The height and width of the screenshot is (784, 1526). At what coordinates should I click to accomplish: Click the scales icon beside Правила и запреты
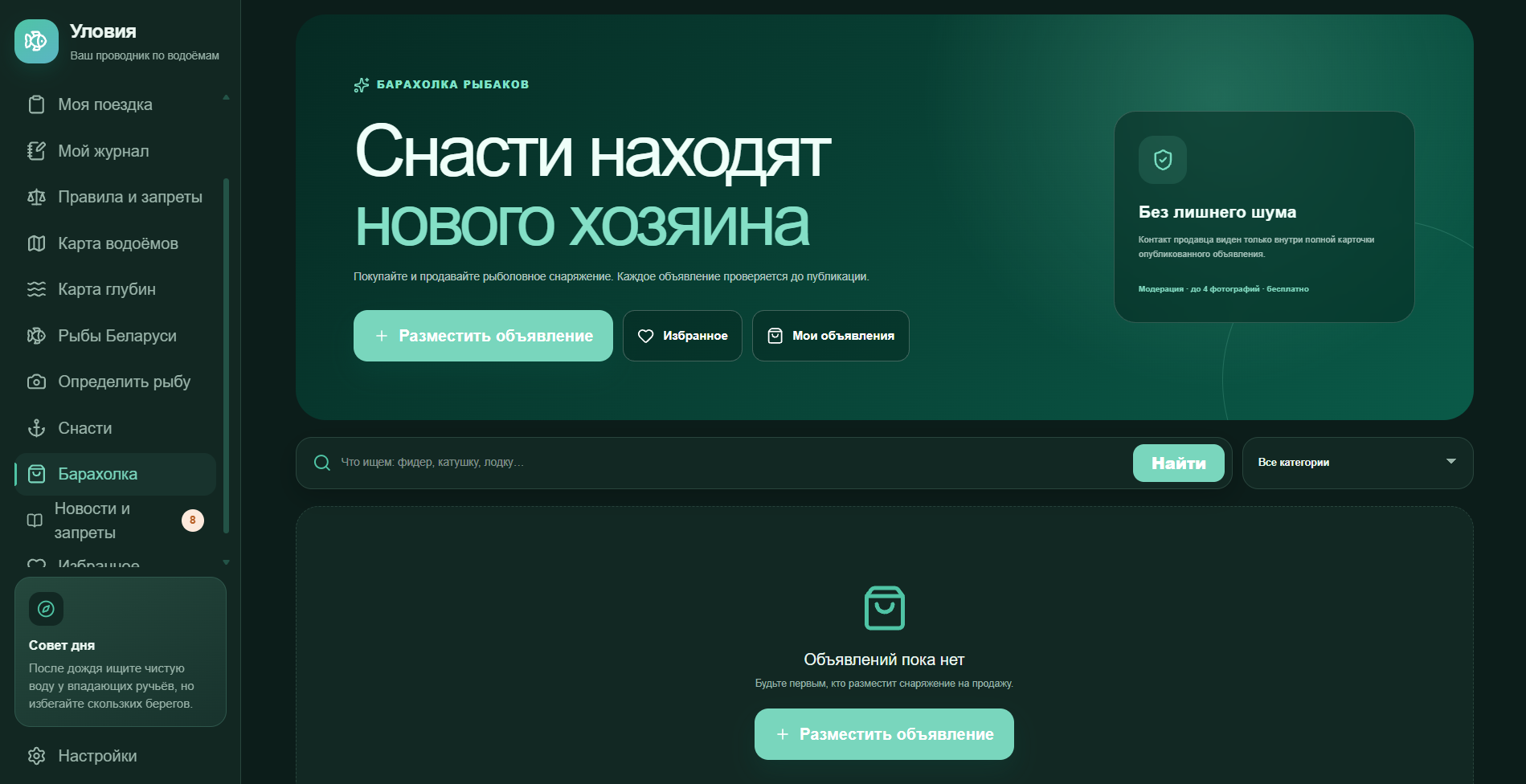(36, 197)
